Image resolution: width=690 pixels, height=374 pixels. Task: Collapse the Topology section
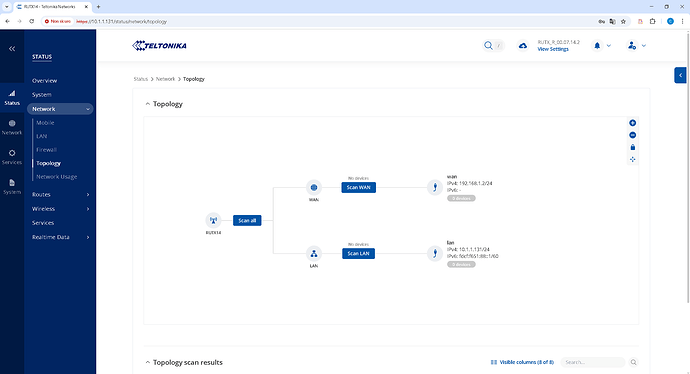pyautogui.click(x=147, y=104)
